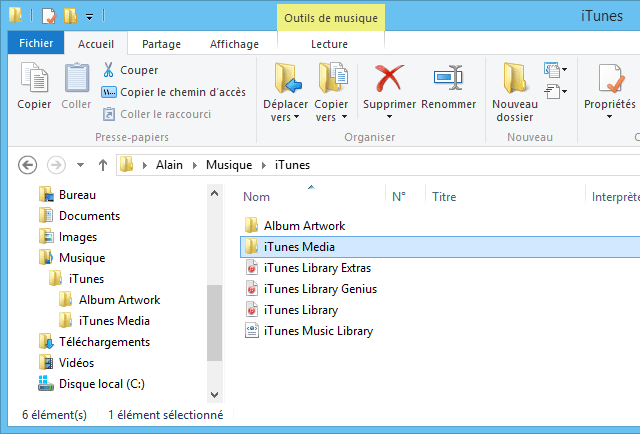The image size is (640, 434).
Task: Click the Renommer icon
Action: tap(448, 77)
